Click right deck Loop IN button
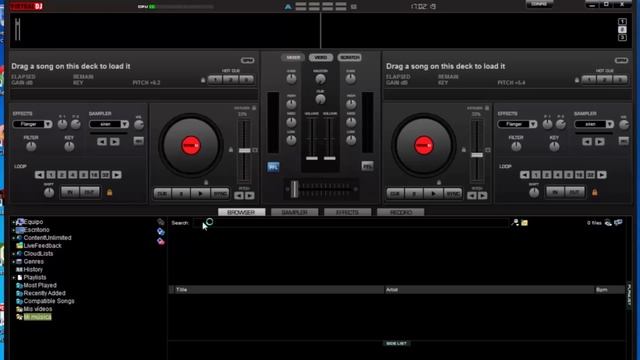Screen dimensions: 640x360 pos(555,192)
